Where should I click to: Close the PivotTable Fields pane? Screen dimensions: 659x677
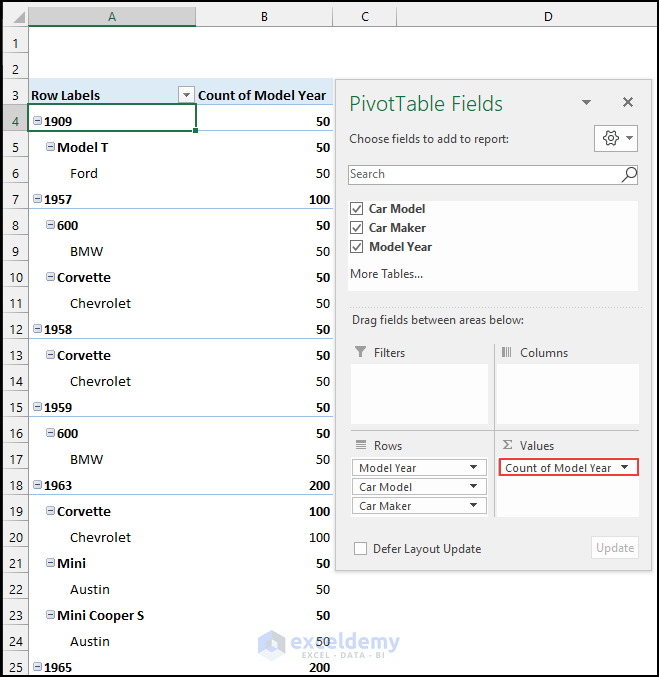point(628,102)
